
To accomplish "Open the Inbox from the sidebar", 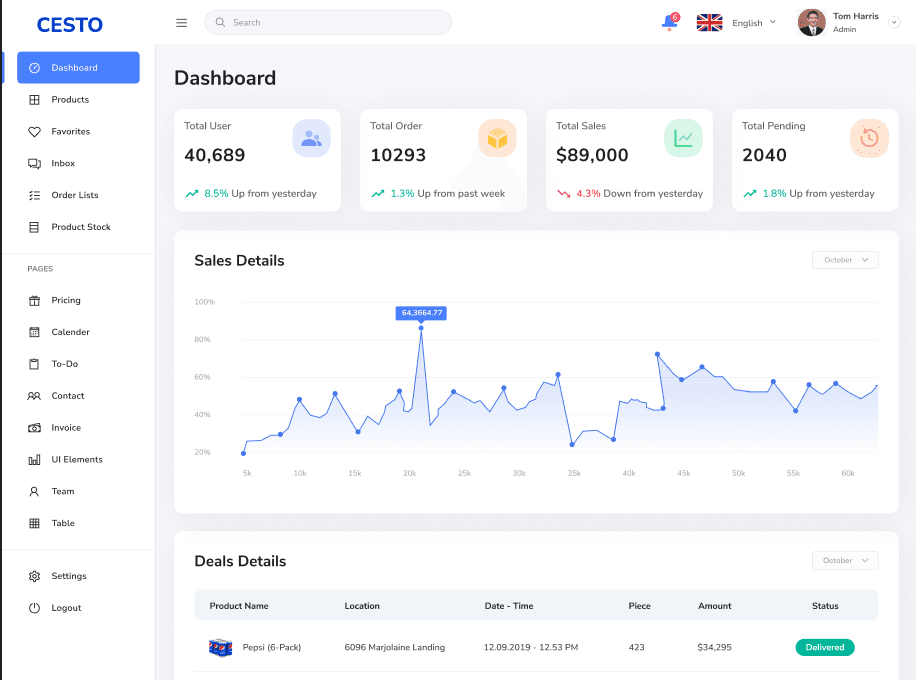I will (33, 163).
